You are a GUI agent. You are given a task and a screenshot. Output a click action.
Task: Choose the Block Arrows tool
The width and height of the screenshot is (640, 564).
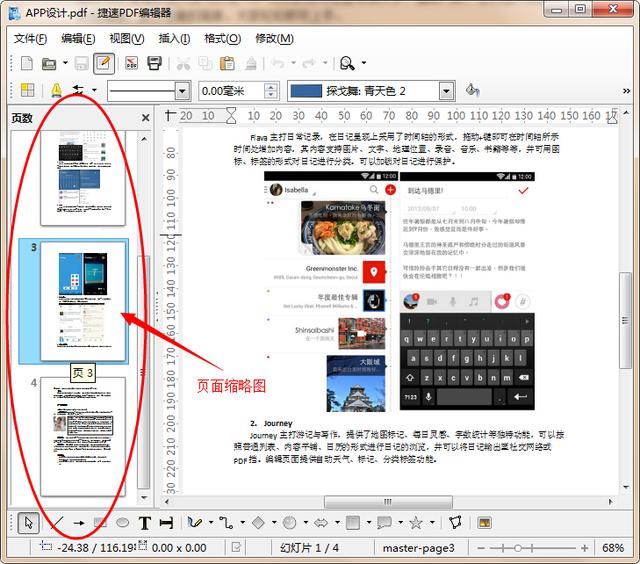[321, 522]
